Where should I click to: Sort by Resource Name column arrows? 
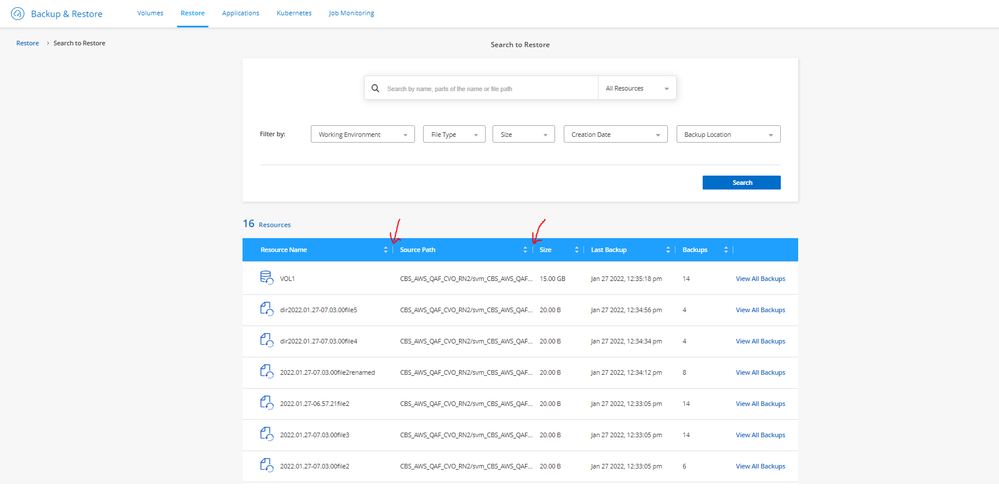(386, 250)
